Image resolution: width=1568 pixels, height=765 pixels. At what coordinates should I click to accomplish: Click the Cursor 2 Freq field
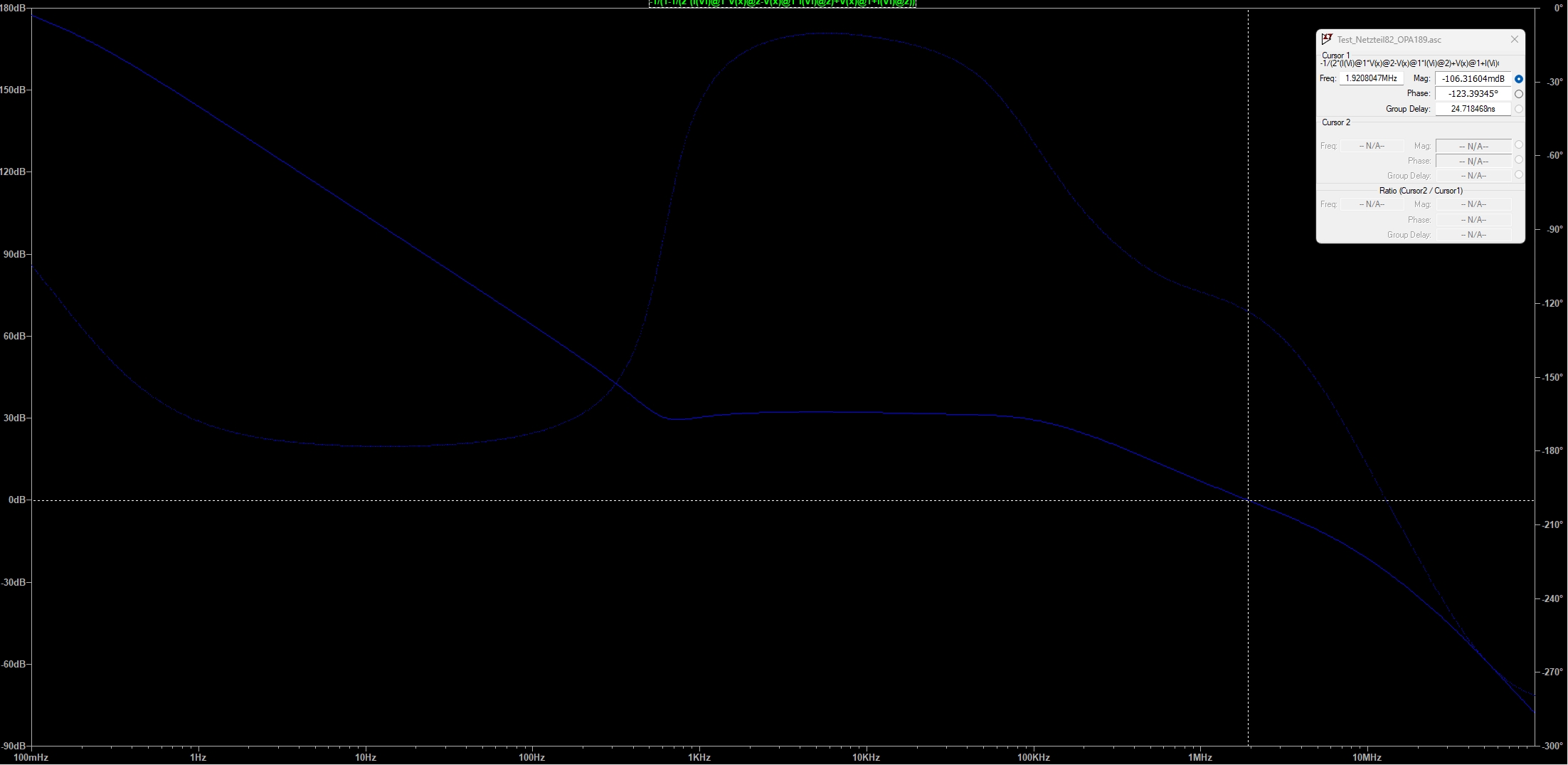point(1371,146)
